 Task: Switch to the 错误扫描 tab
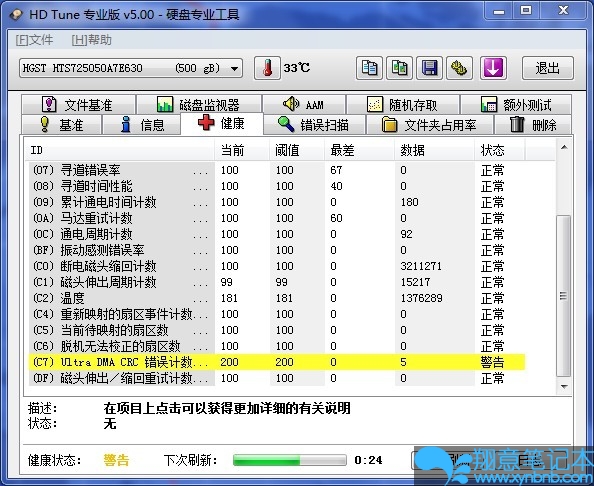tap(314, 125)
